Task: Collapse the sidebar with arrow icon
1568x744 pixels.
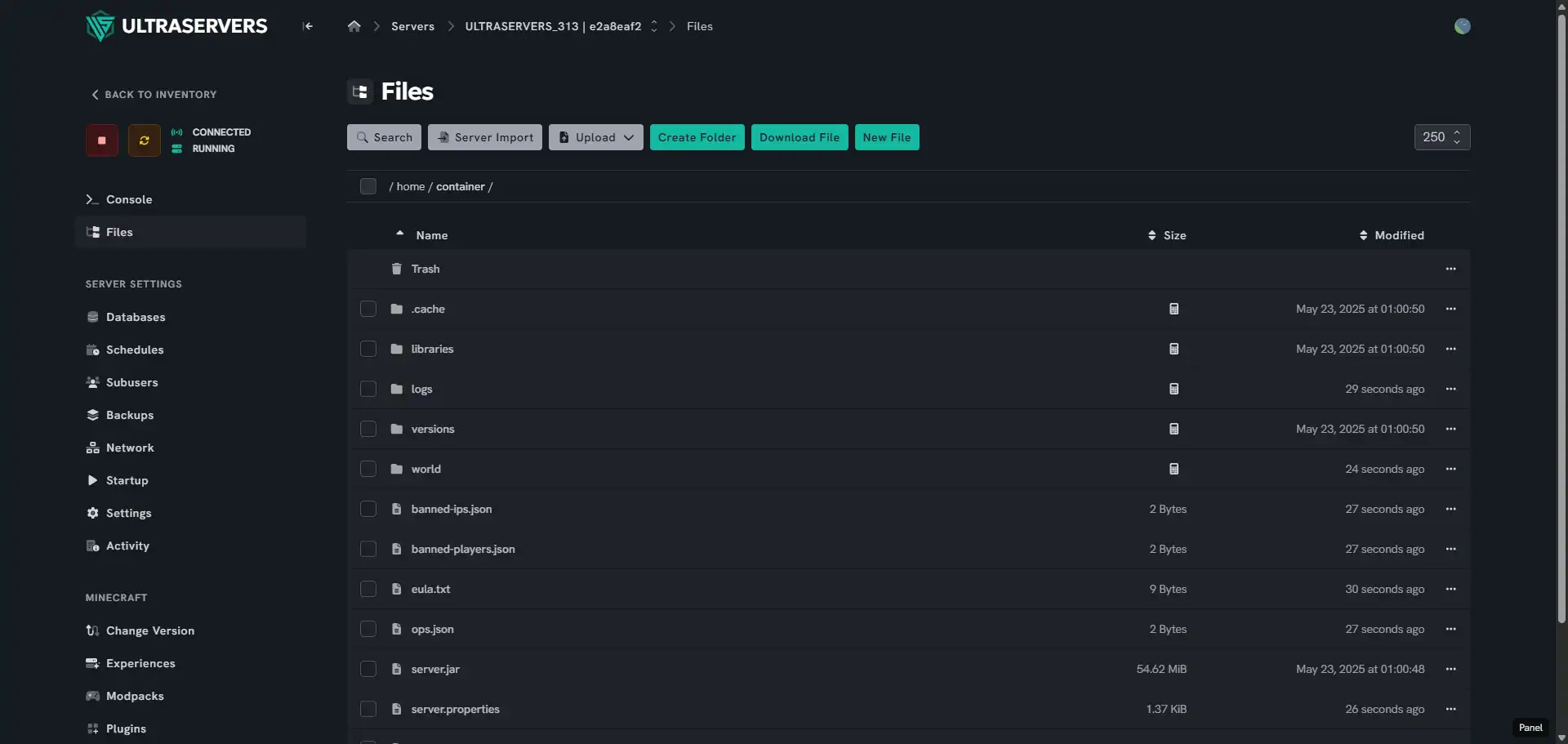Action: (308, 26)
